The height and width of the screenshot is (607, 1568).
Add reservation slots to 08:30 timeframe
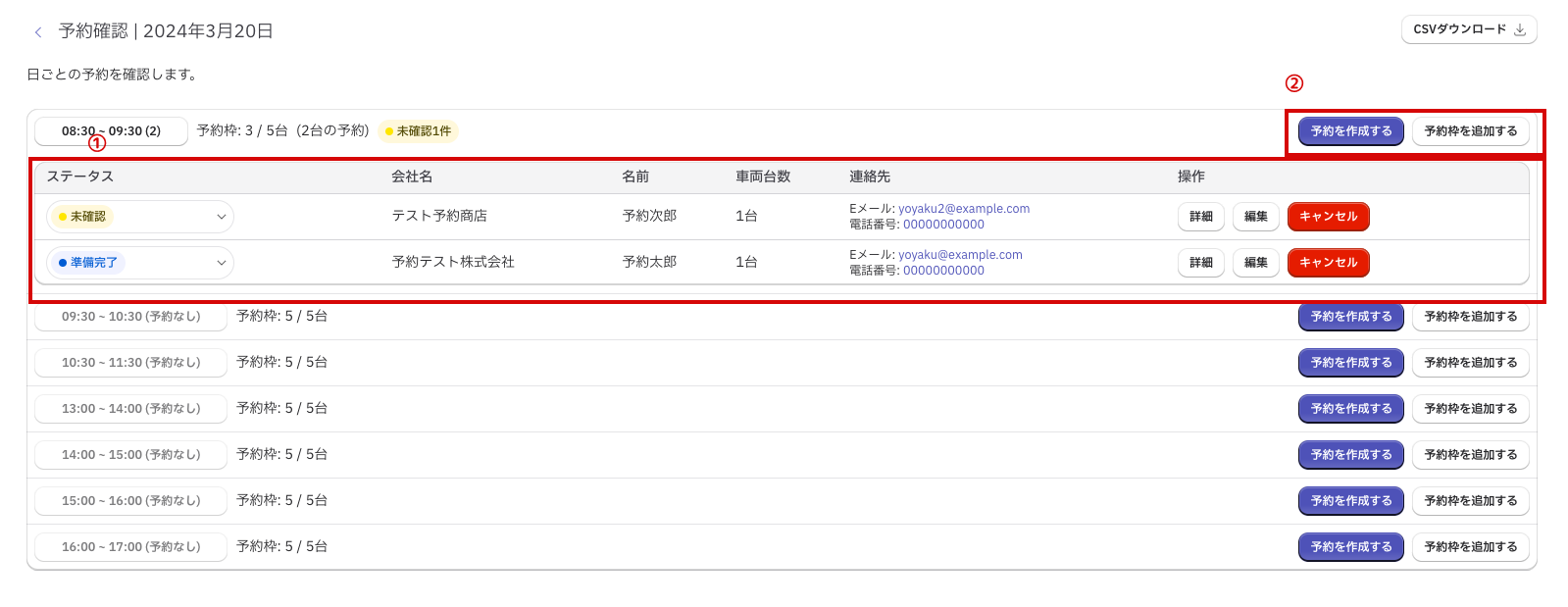pyautogui.click(x=1470, y=131)
